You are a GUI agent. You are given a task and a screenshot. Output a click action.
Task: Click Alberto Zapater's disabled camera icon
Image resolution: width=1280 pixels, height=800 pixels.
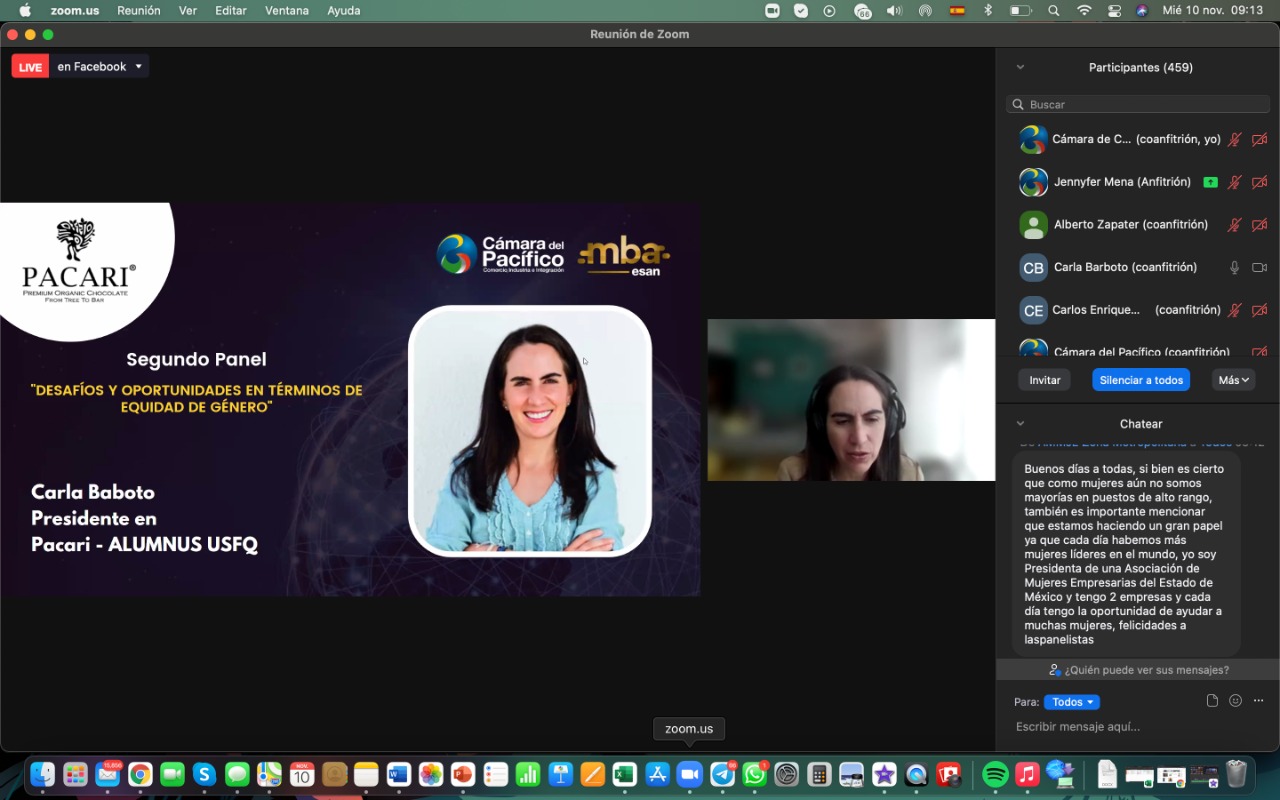click(x=1260, y=225)
